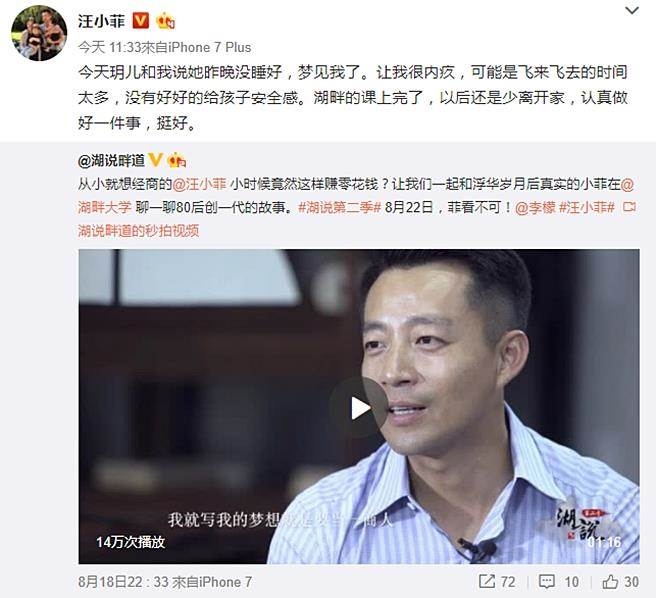Viewport: 656px width, 598px height.
Task: Open the post options chevron dropdown
Action: click(x=632, y=11)
